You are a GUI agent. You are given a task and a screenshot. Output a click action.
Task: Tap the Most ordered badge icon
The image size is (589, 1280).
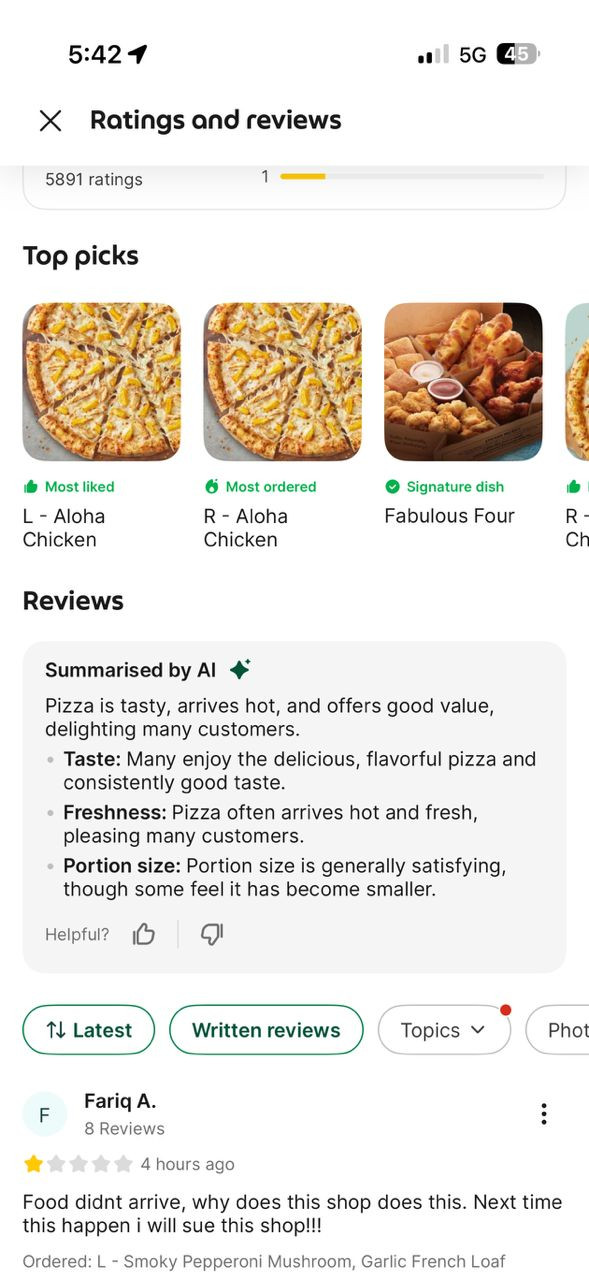211,487
